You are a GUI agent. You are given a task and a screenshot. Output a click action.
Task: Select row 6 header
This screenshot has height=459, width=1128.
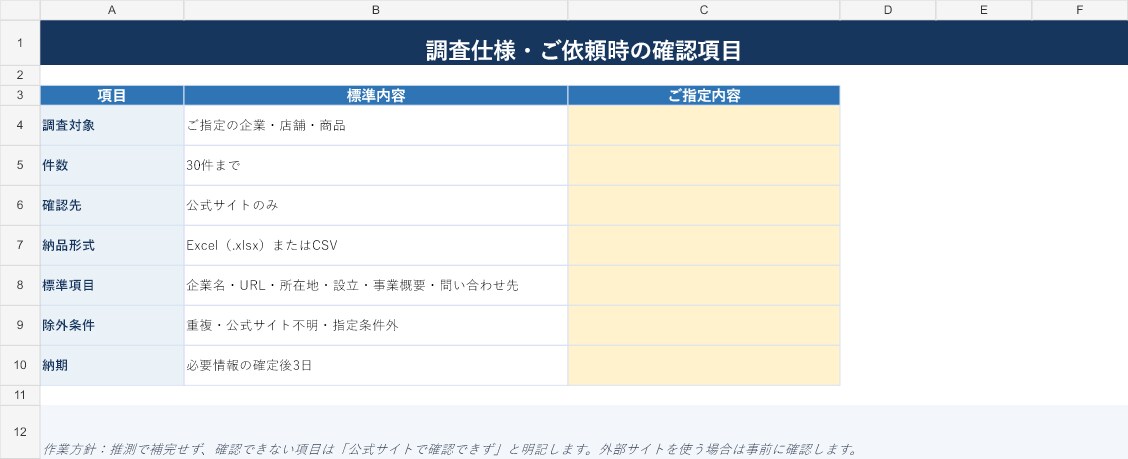coord(19,205)
